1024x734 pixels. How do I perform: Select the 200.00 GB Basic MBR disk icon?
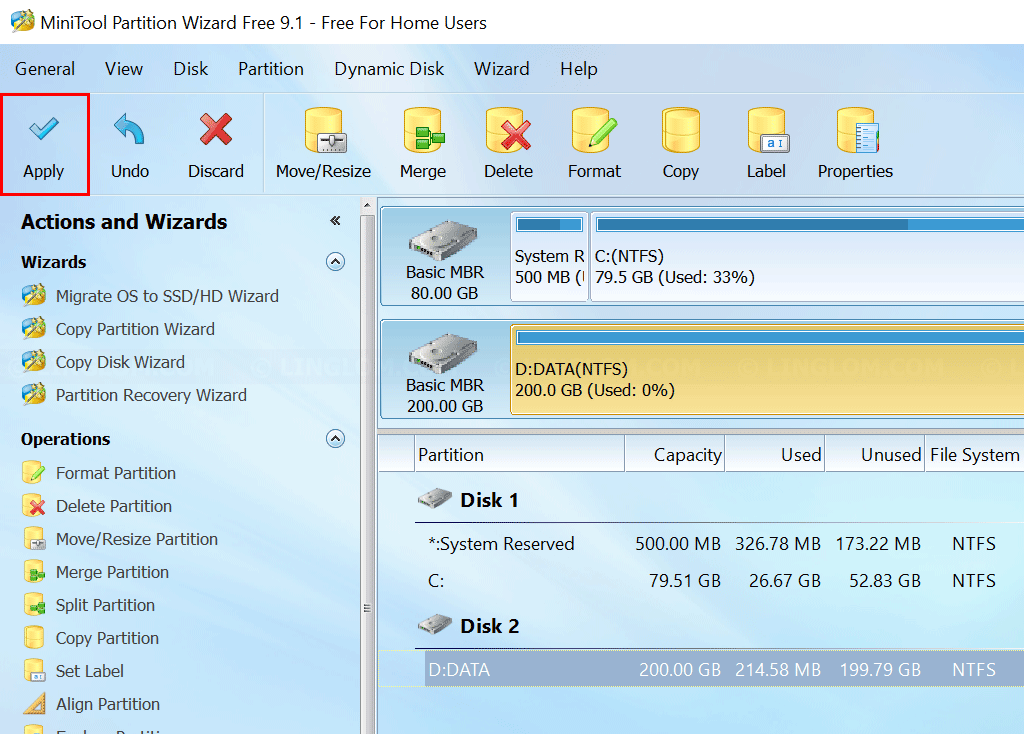[x=444, y=353]
